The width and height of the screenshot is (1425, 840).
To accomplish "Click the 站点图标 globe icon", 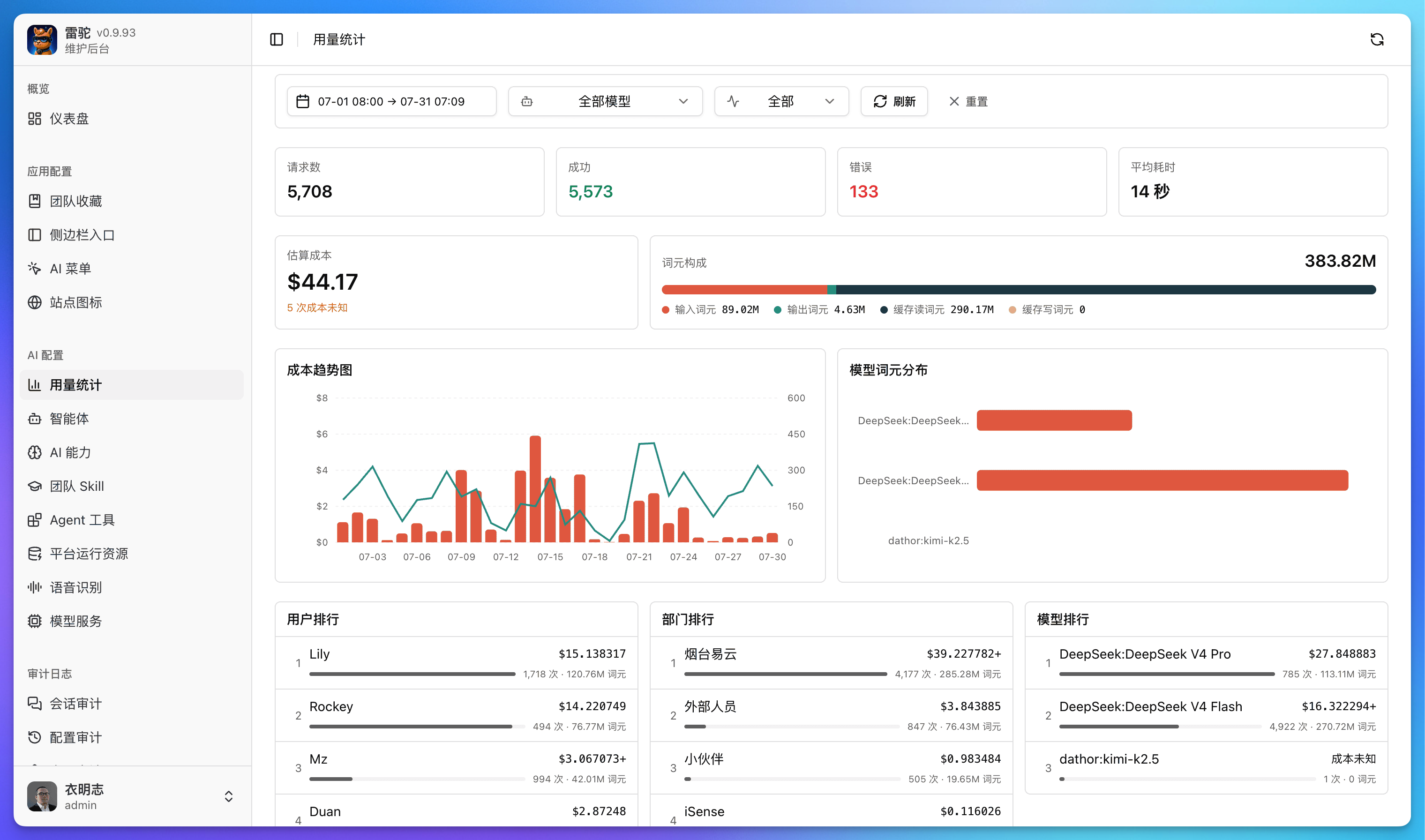I will pos(35,302).
